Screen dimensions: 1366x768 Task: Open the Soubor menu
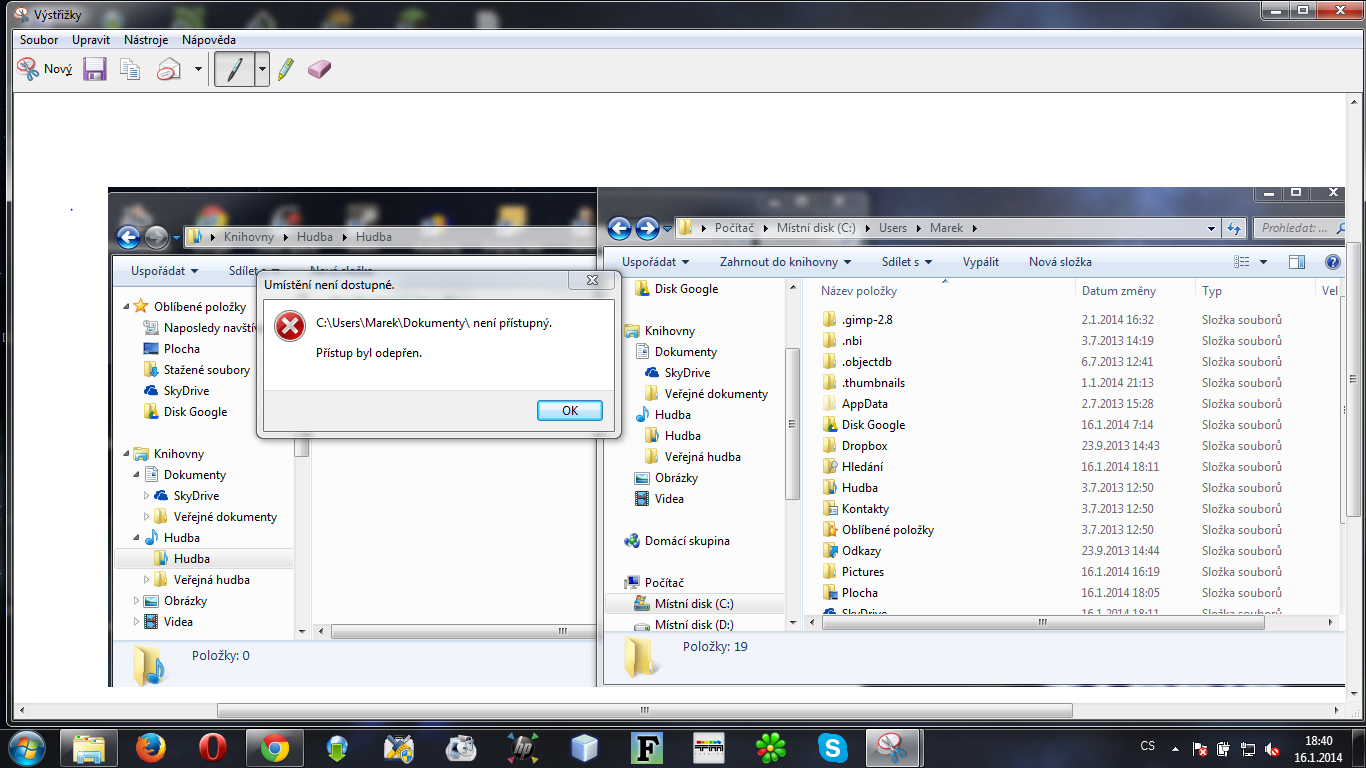(x=39, y=40)
